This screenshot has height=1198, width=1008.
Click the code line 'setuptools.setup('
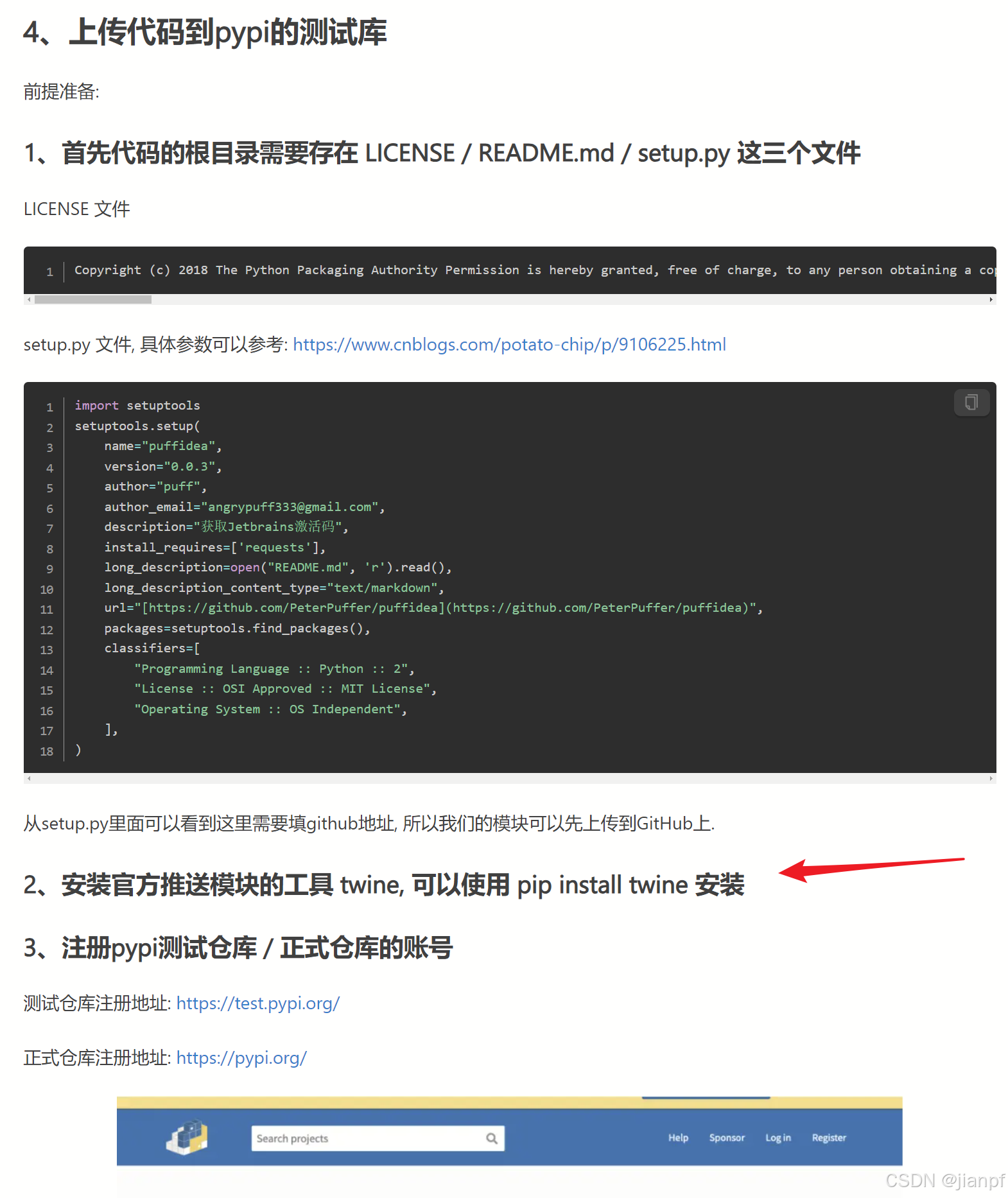tap(137, 426)
